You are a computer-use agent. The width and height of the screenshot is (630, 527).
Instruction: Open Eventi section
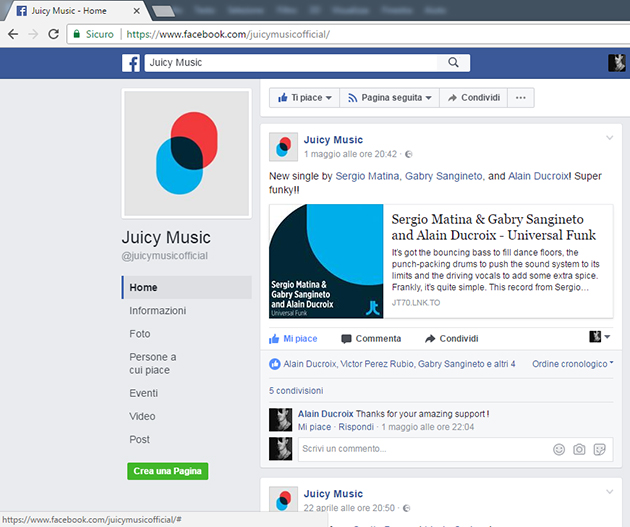143,393
